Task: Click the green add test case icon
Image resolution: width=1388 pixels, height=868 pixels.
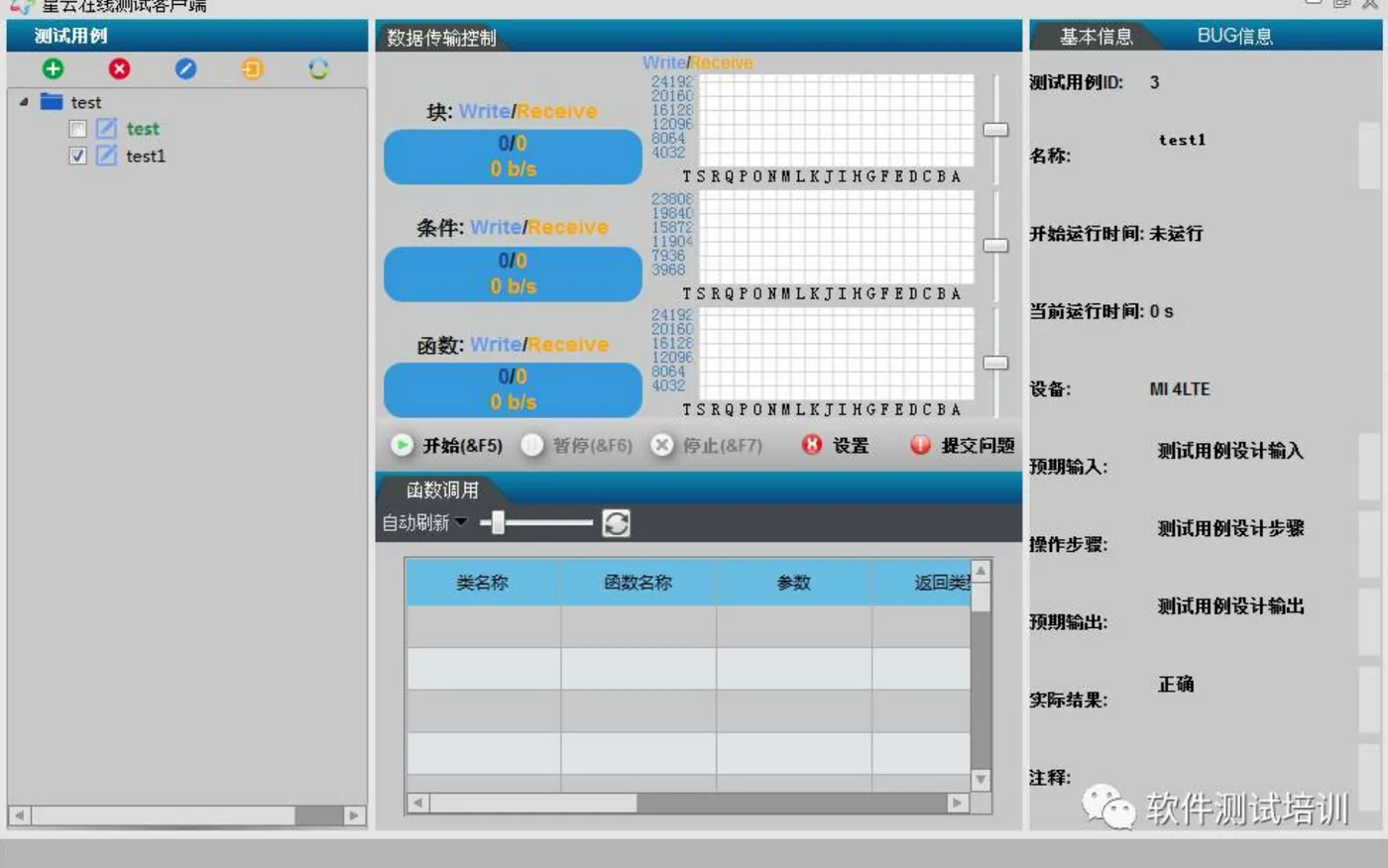Action: (x=54, y=68)
